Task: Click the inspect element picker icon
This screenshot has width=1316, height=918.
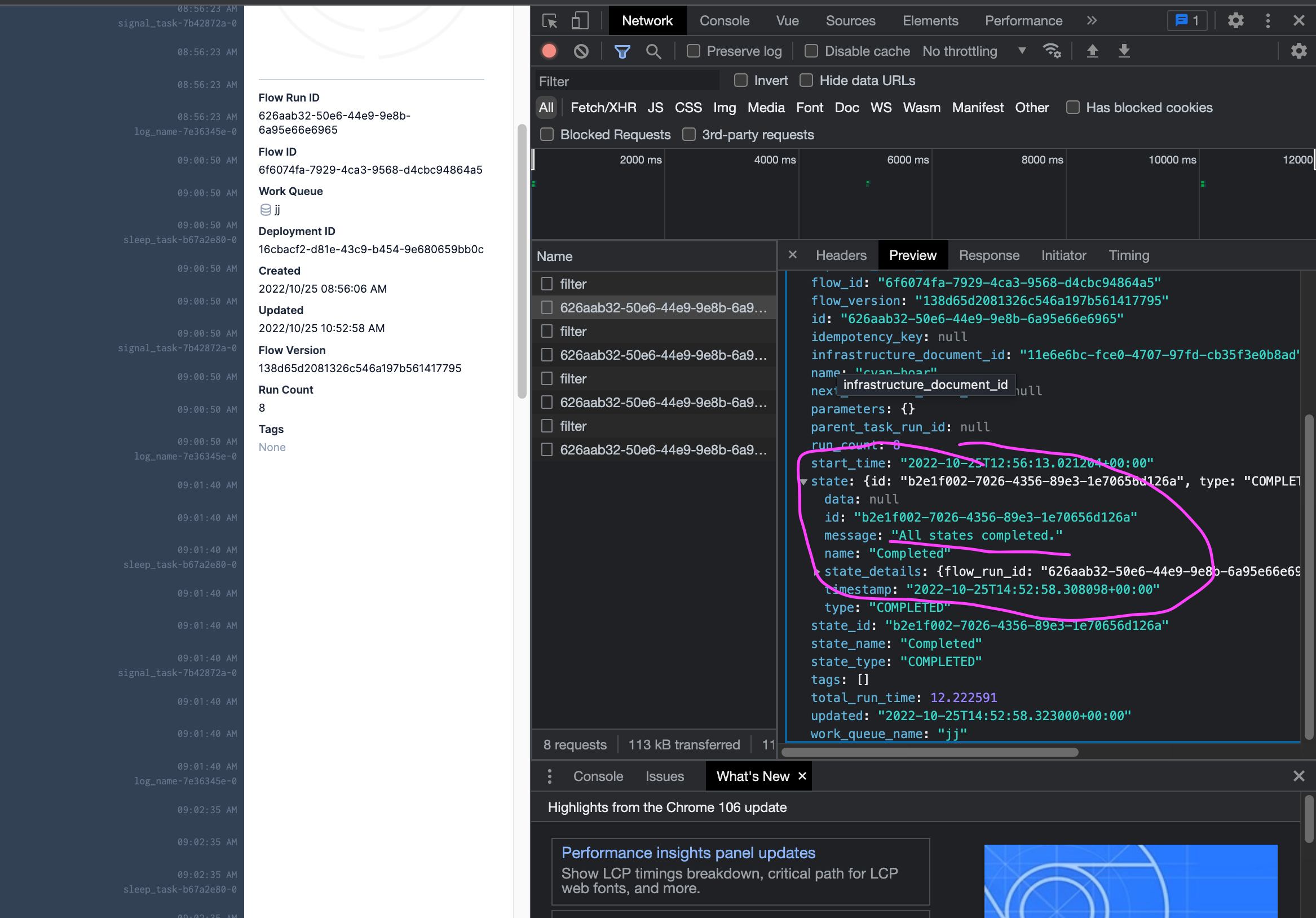Action: (550, 21)
